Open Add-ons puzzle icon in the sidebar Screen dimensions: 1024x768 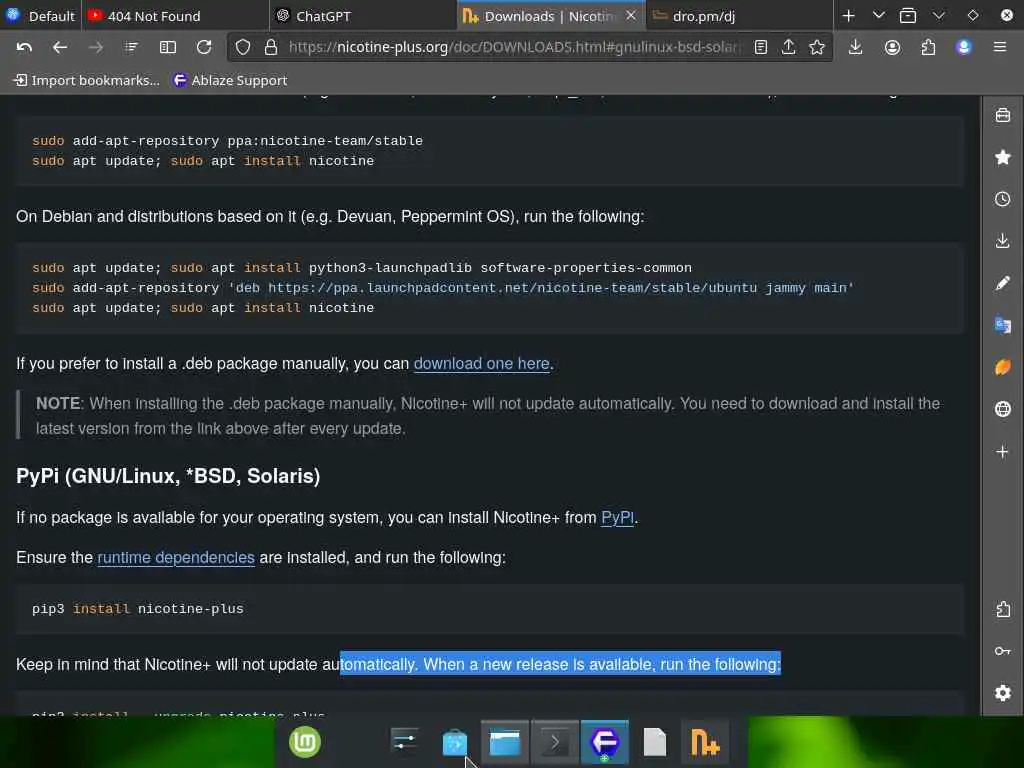pos(1002,609)
